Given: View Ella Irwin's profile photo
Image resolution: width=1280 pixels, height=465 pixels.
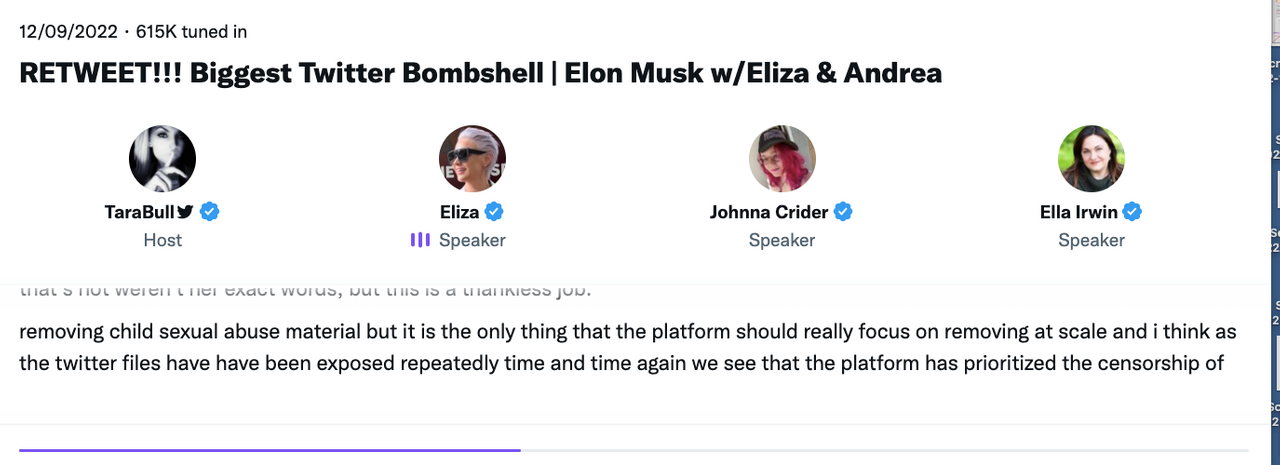Looking at the screenshot, I should click(x=1092, y=159).
